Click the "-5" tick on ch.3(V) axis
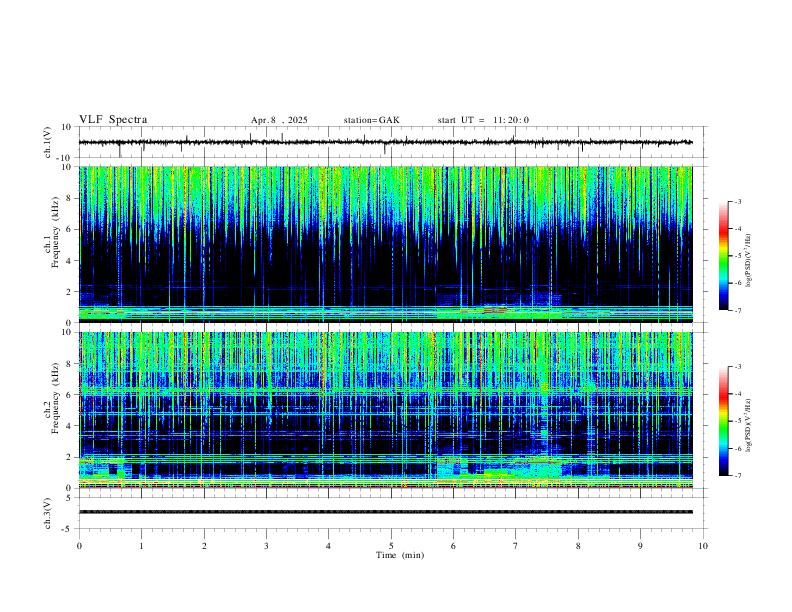792x612 pixels. pyautogui.click(x=68, y=529)
